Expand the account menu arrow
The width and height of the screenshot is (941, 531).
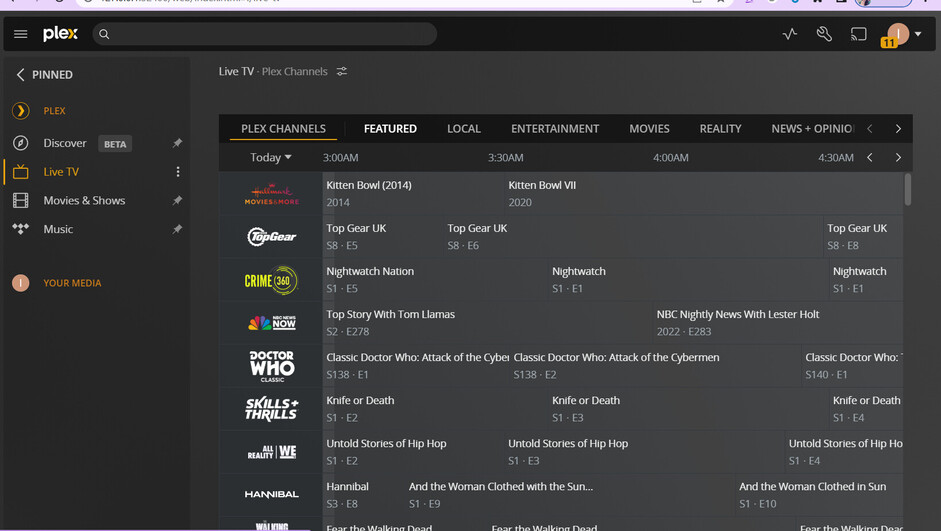pyautogui.click(x=918, y=34)
